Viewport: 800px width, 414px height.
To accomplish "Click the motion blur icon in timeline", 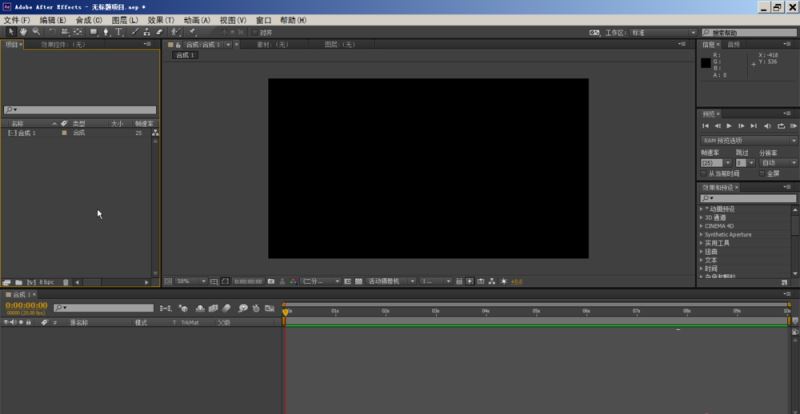I will point(227,308).
